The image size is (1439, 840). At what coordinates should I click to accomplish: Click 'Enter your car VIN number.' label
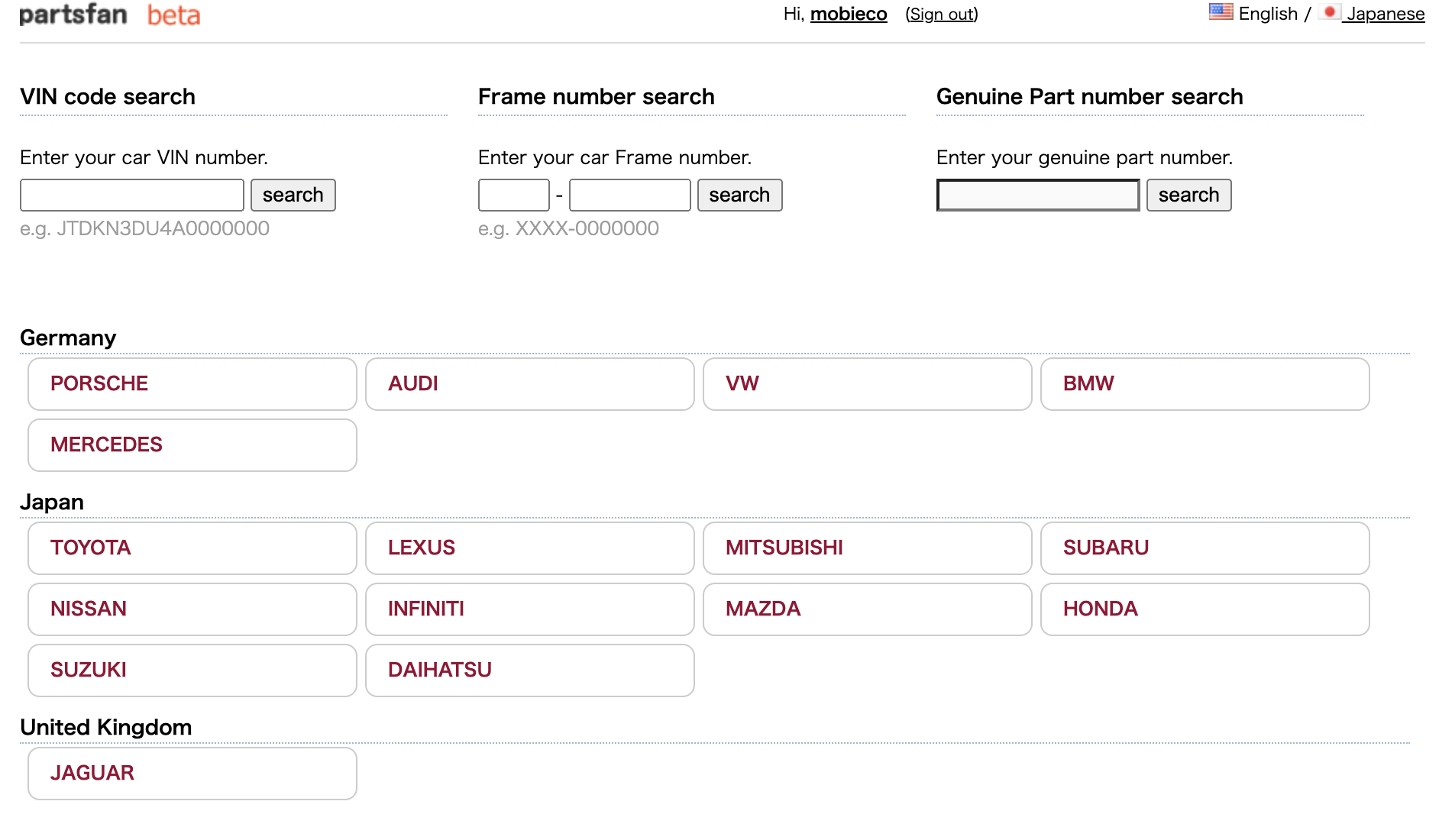tap(144, 157)
